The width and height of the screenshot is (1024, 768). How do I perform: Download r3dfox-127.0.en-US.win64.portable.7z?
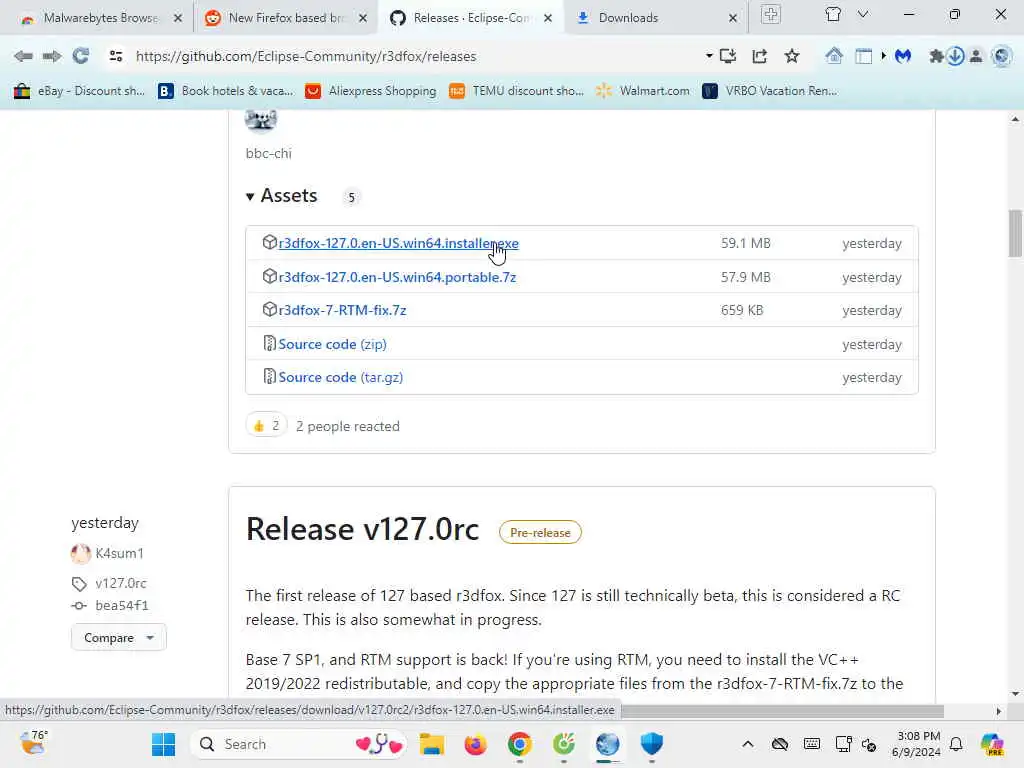point(397,277)
